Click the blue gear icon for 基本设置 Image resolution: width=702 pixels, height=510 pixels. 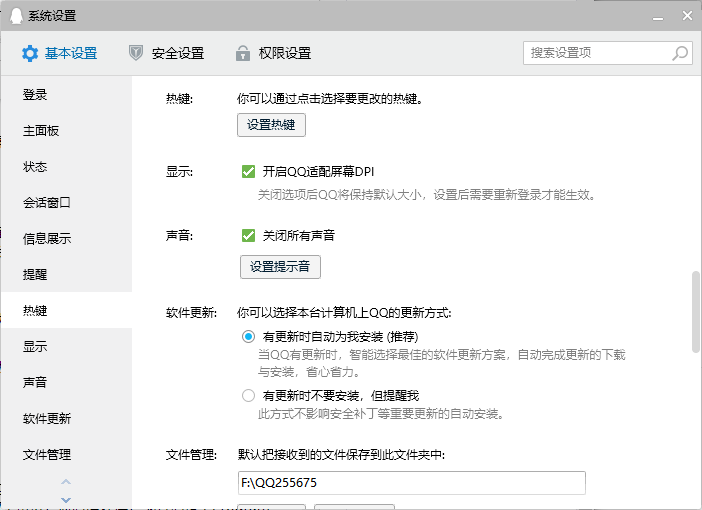(x=30, y=53)
